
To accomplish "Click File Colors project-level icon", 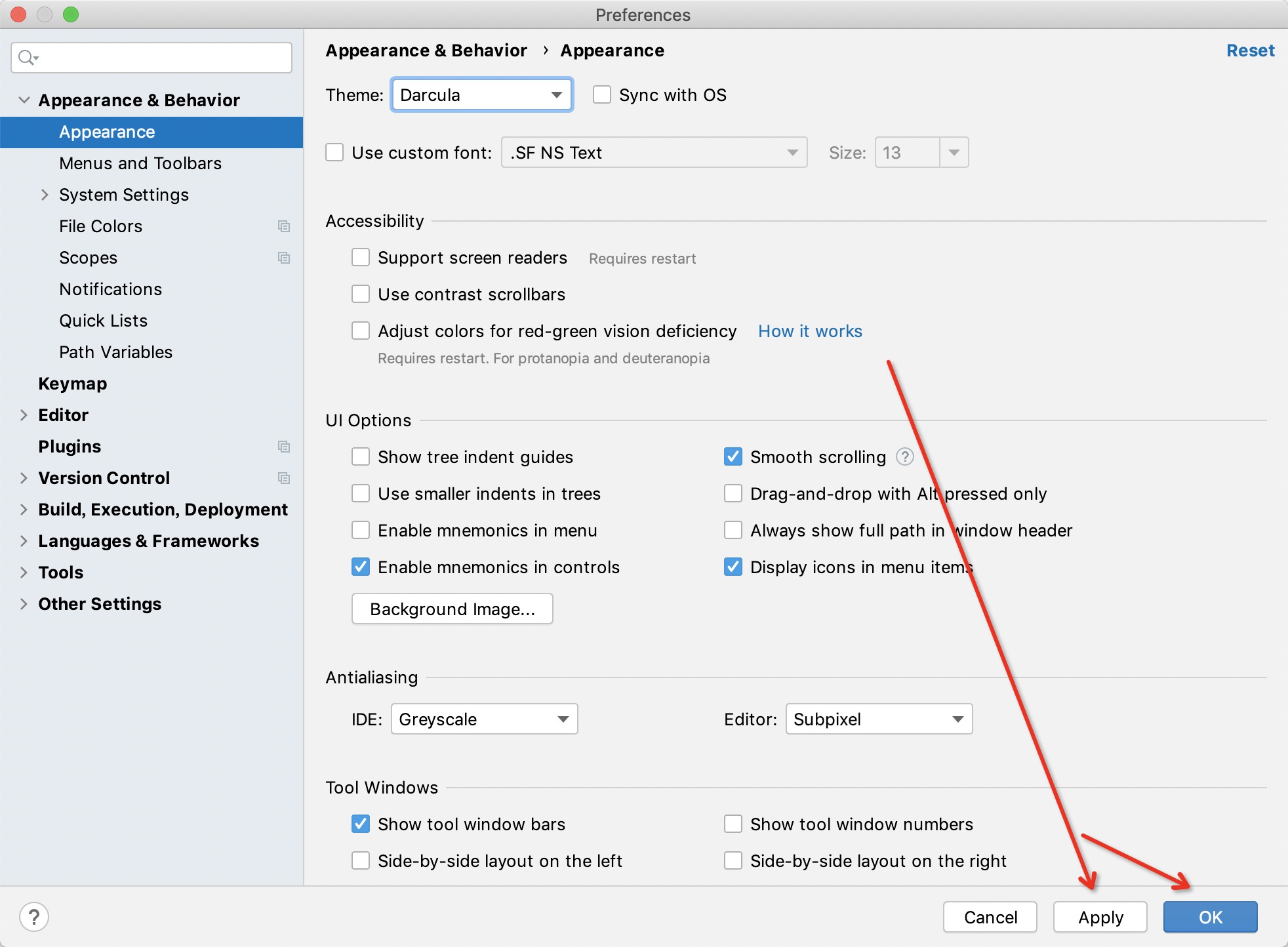I will 284,226.
